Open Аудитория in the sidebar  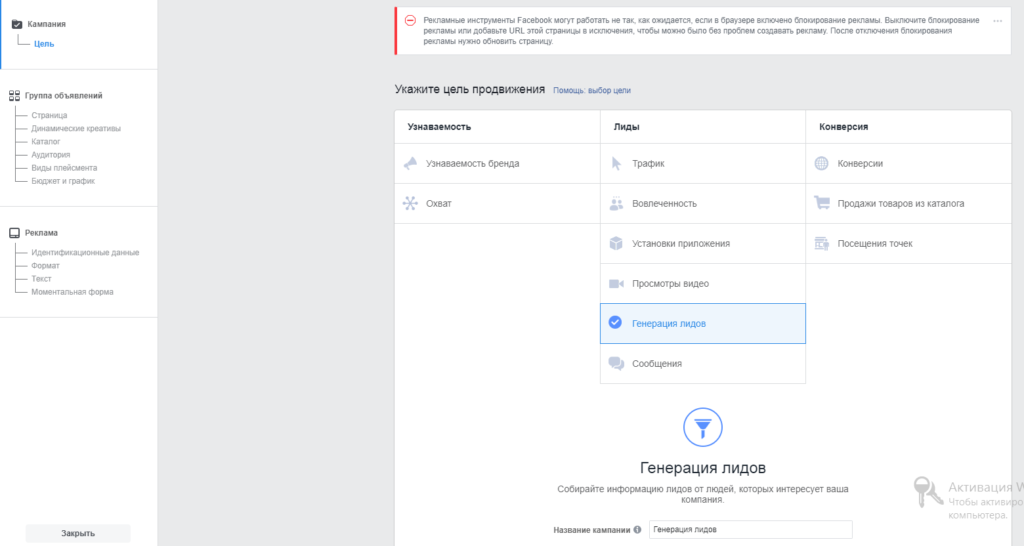[x=50, y=155]
